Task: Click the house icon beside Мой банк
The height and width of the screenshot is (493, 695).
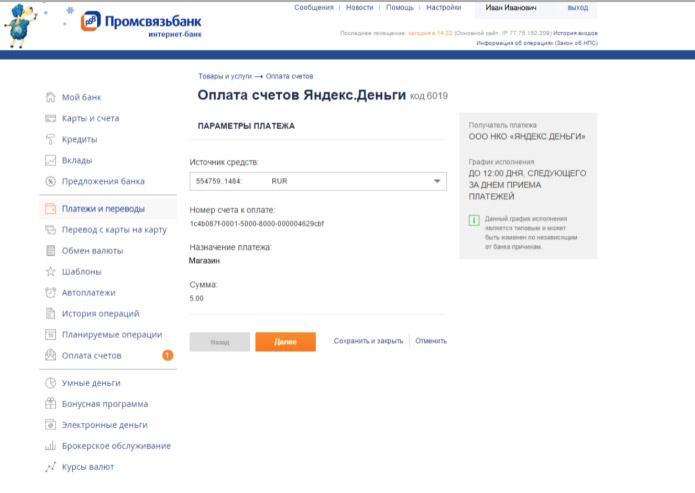Action: tap(51, 97)
